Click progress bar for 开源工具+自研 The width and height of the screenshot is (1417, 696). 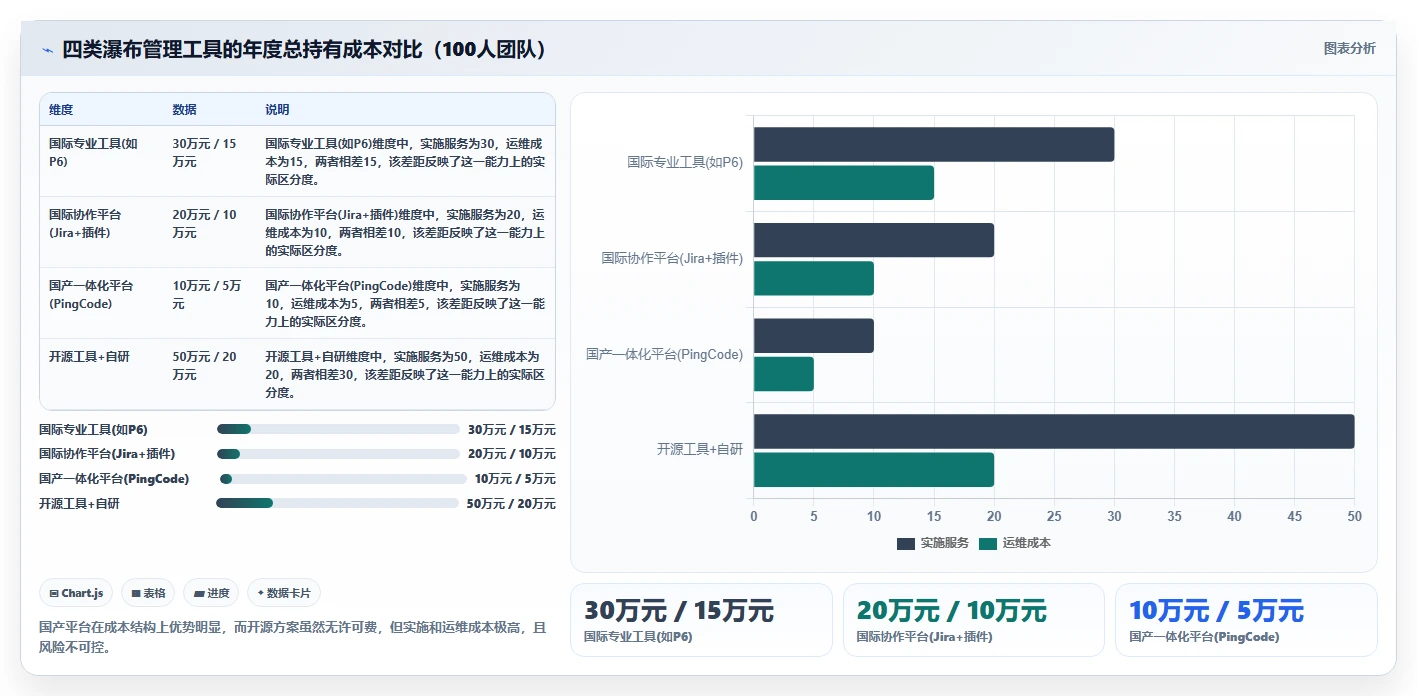click(337, 503)
